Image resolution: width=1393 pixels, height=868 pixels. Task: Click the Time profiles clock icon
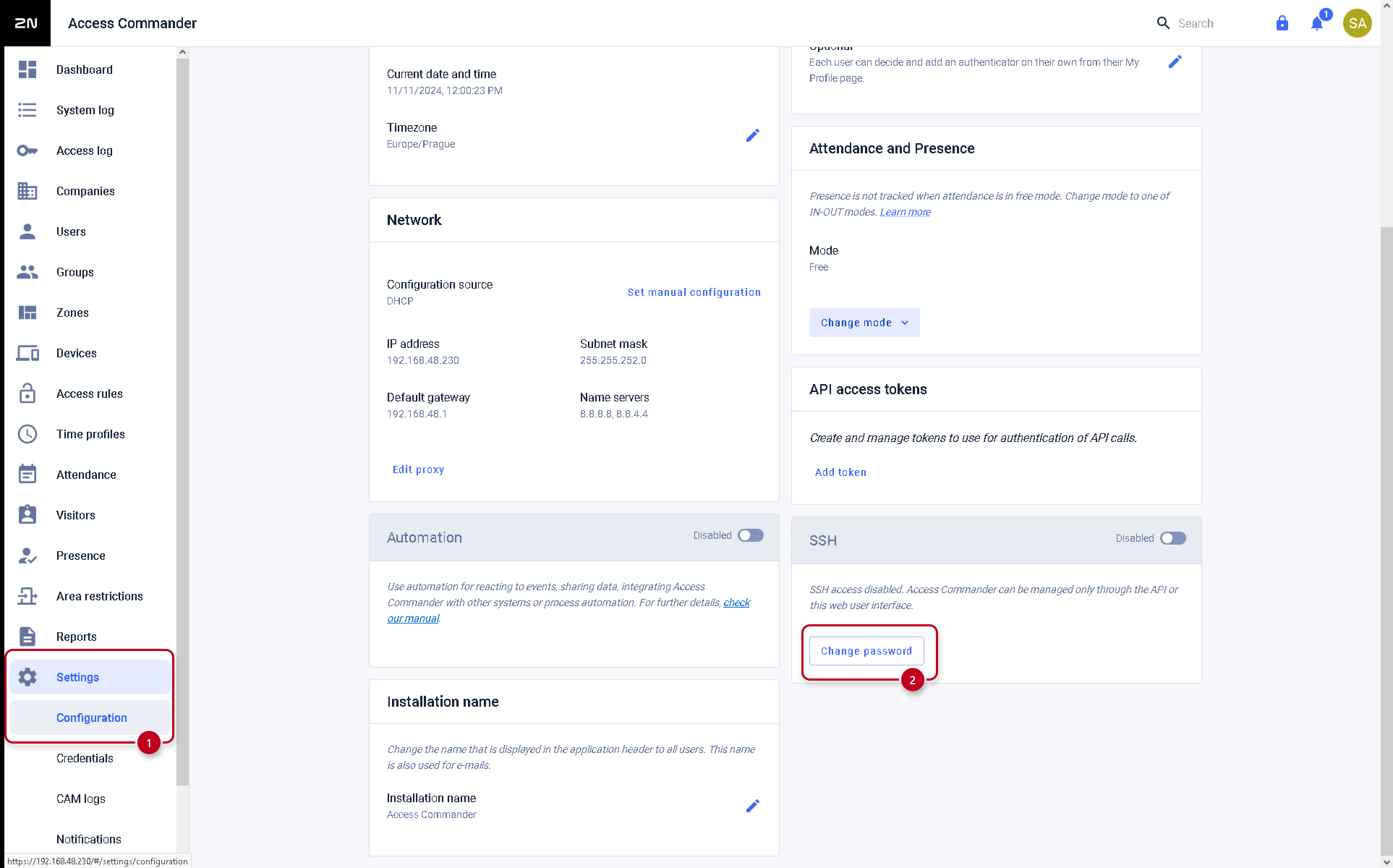pos(27,434)
